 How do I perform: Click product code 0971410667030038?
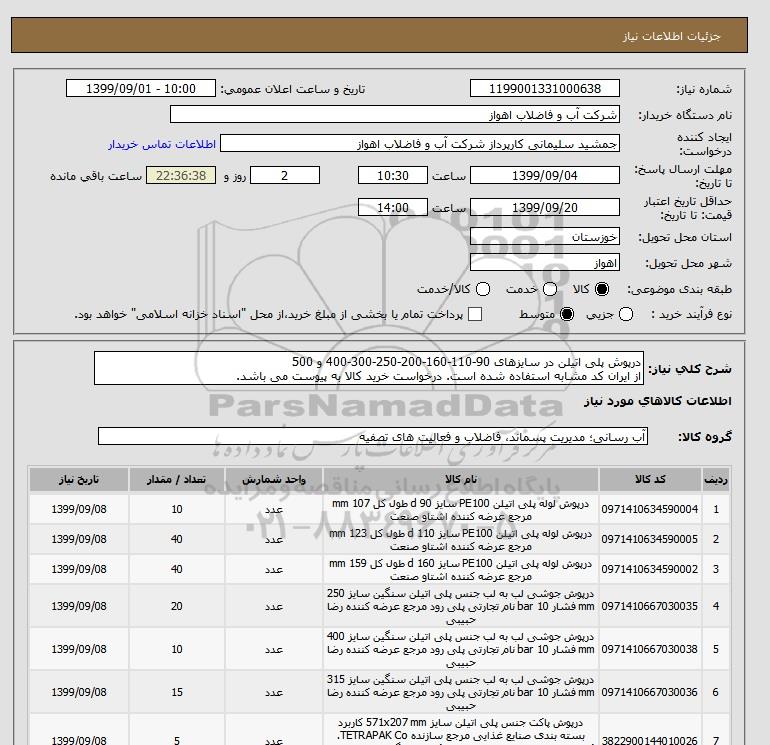pyautogui.click(x=650, y=649)
